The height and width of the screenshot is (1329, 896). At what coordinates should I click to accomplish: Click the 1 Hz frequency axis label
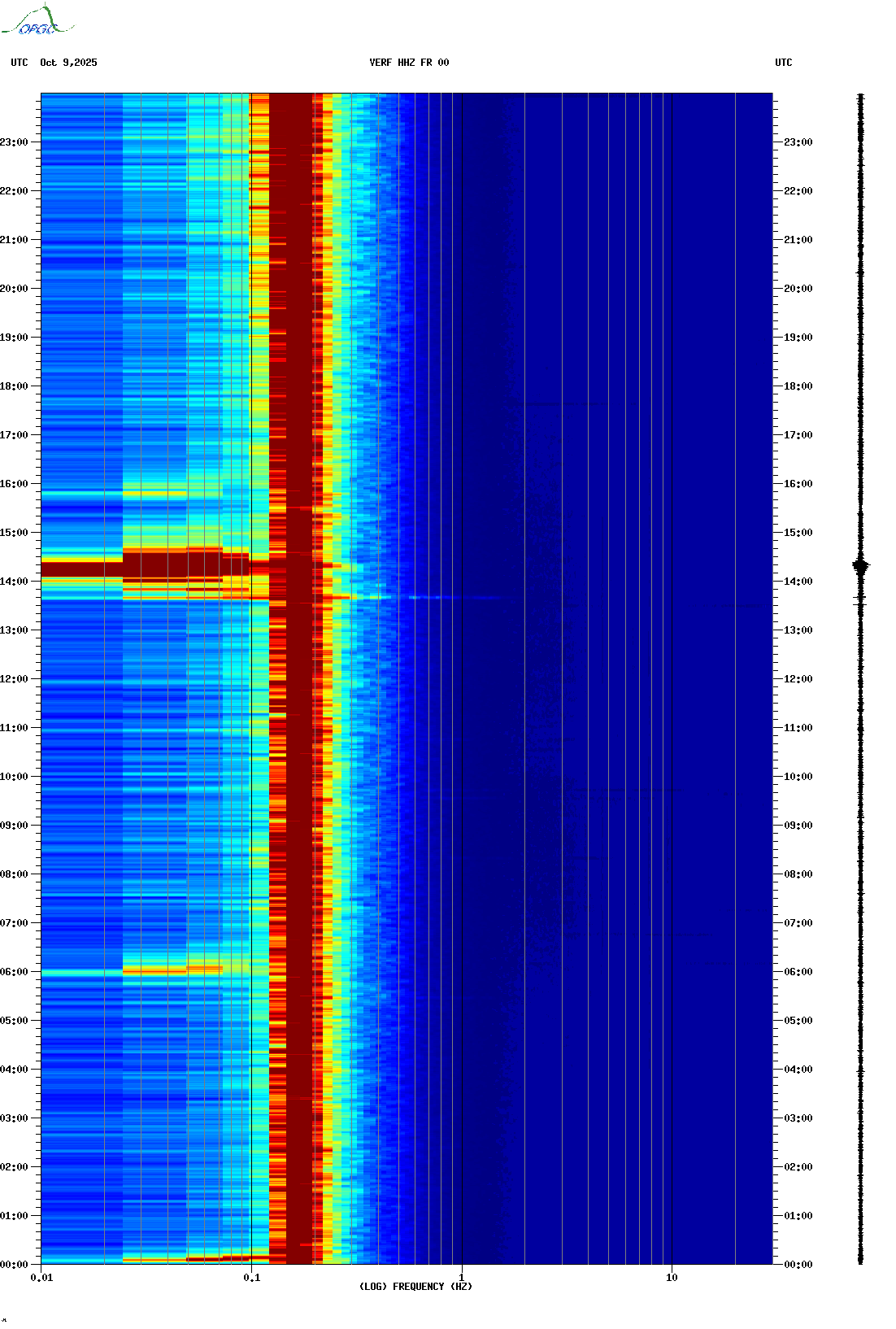(462, 1277)
